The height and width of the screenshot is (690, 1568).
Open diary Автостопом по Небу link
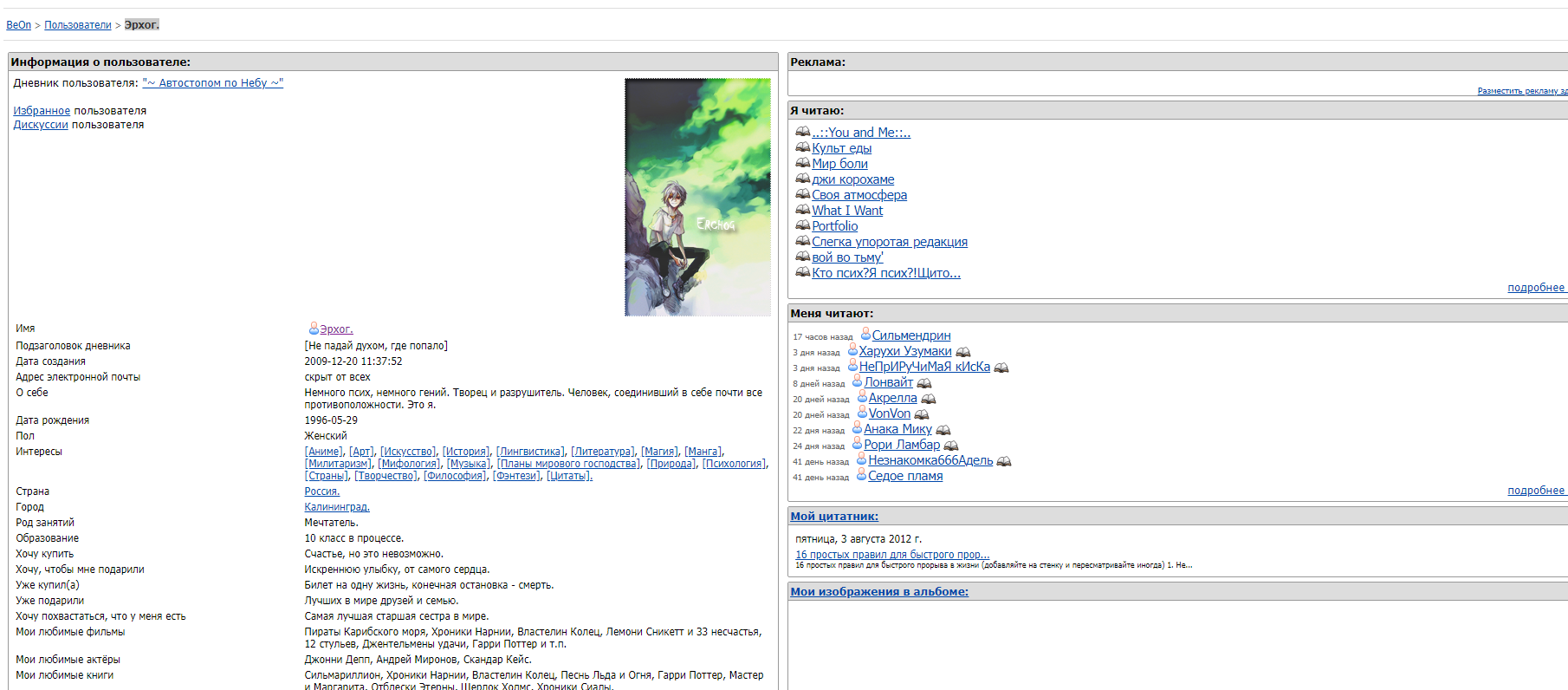[212, 83]
